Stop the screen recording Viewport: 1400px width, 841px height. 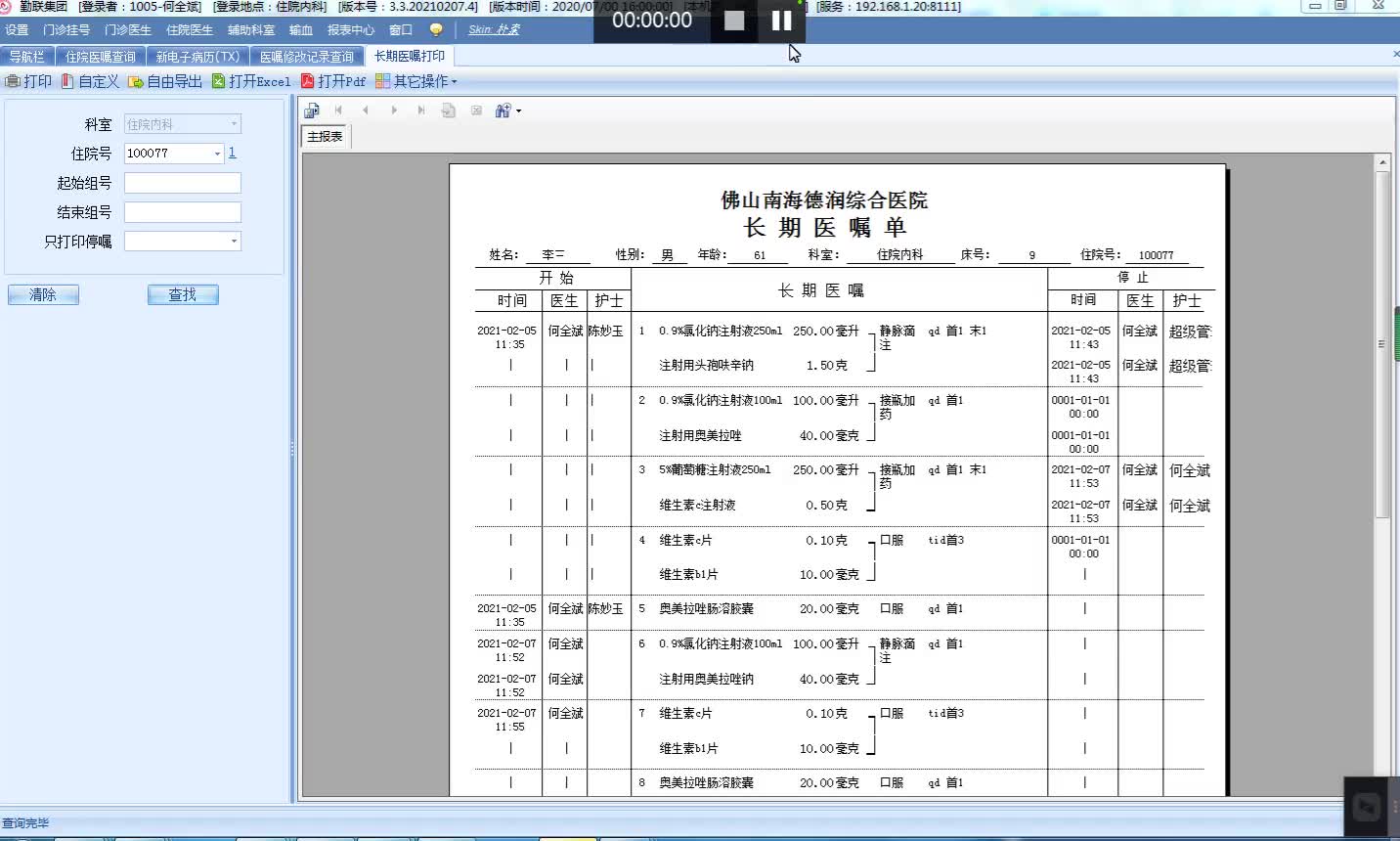(x=734, y=21)
